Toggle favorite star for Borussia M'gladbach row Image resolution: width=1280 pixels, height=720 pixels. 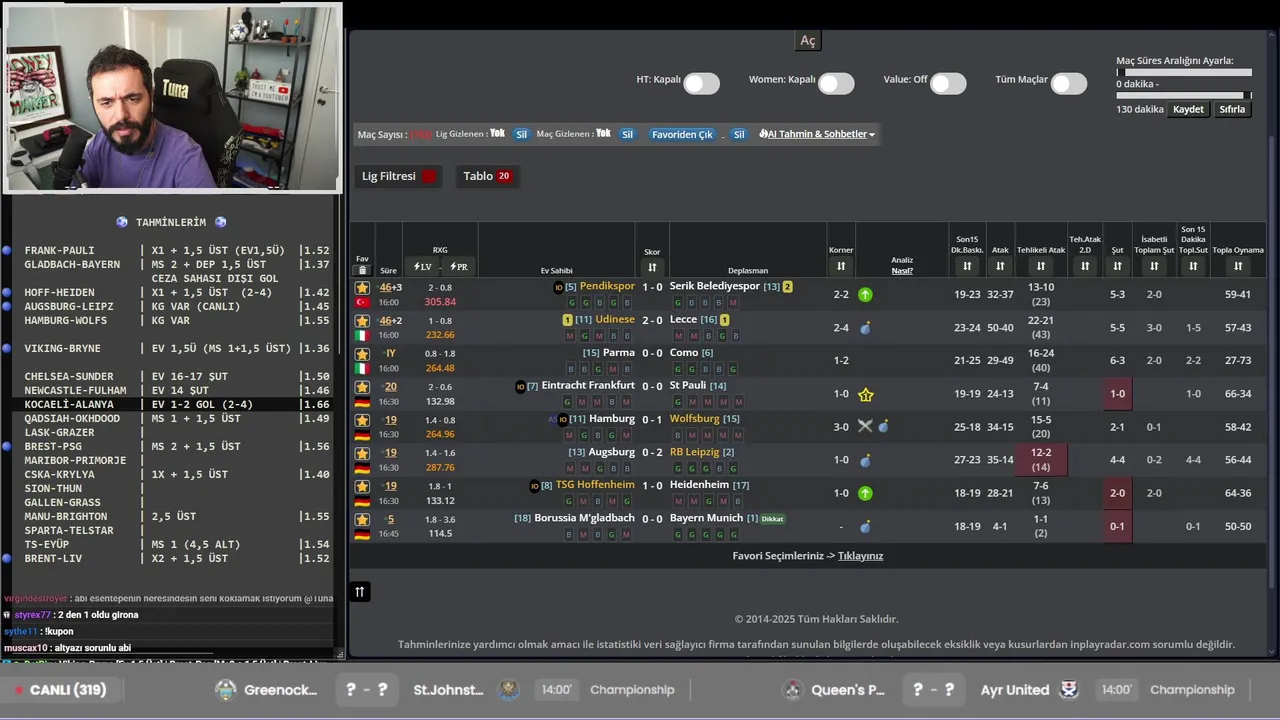tap(362, 520)
